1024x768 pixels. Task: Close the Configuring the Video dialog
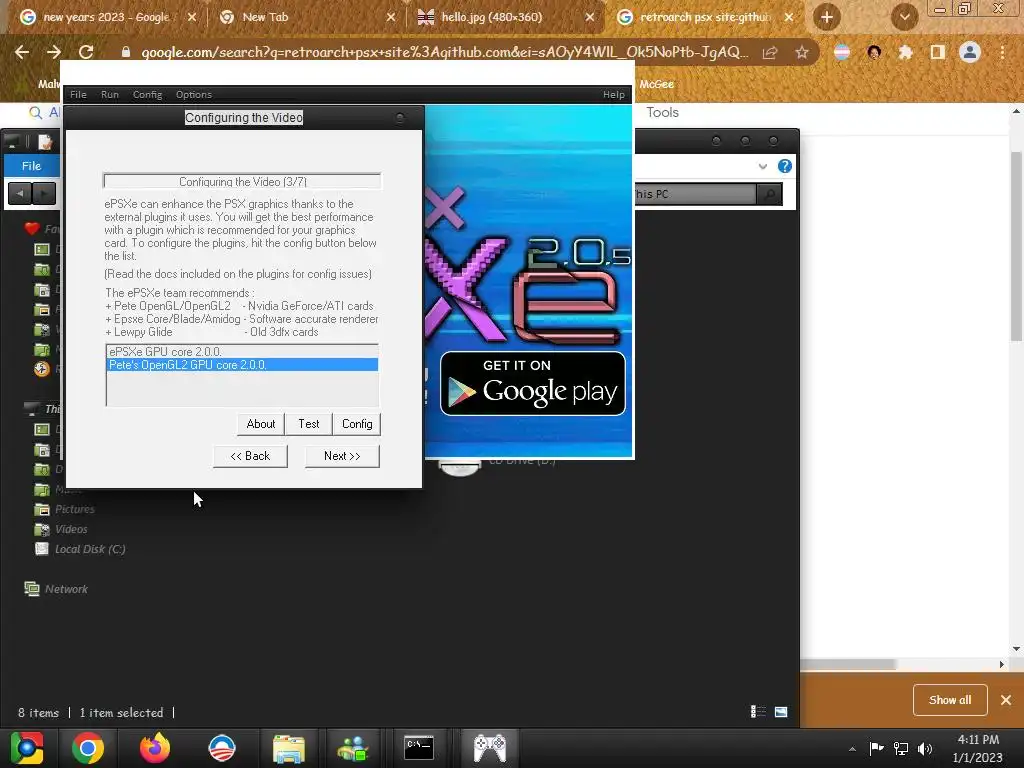(x=400, y=118)
